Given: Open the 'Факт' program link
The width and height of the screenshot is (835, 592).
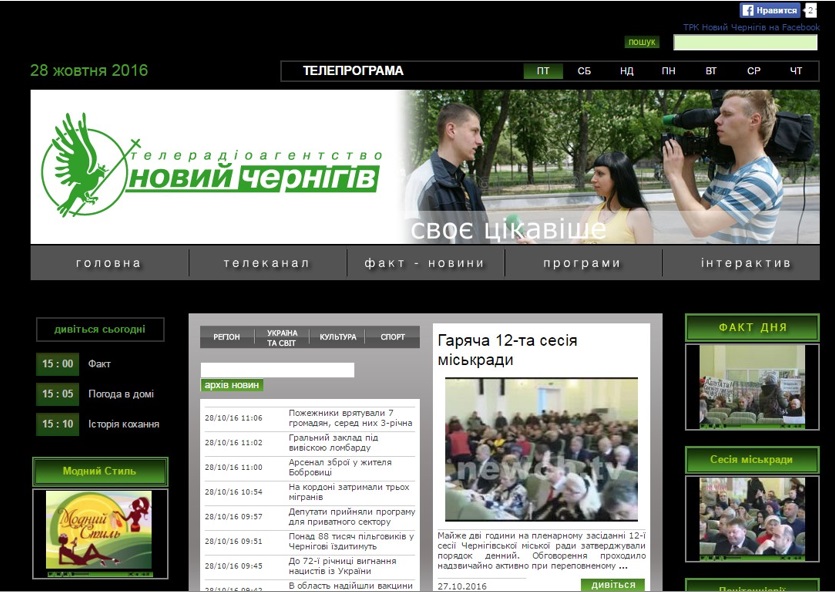Looking at the screenshot, I should pos(99,364).
